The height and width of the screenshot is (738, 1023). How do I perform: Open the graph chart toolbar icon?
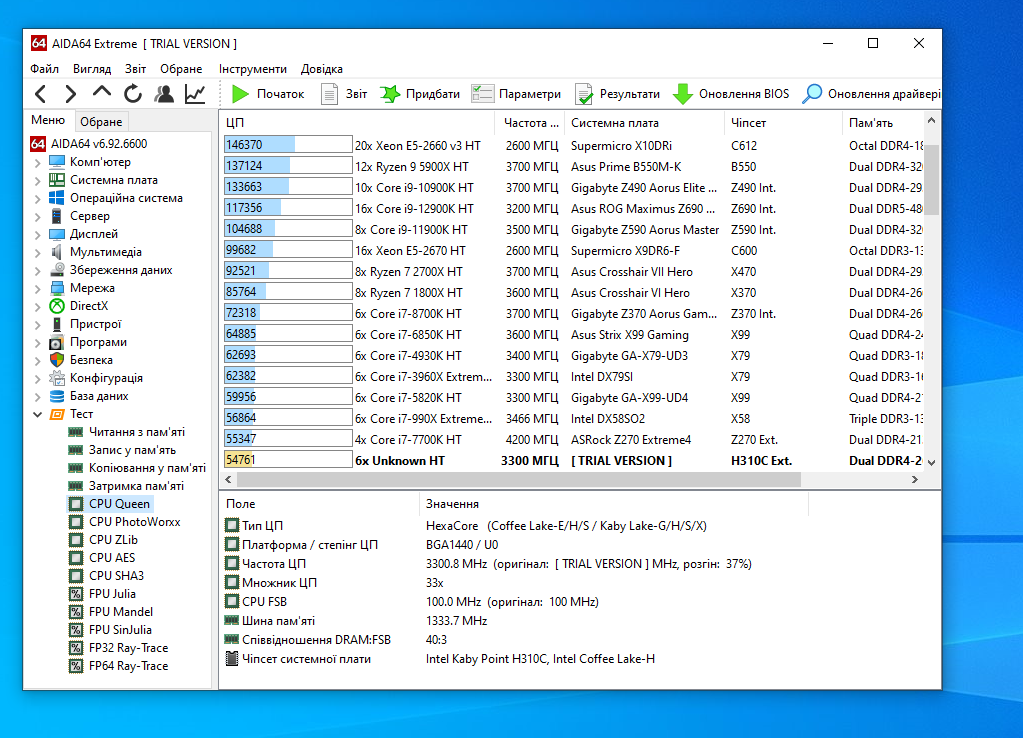click(195, 94)
